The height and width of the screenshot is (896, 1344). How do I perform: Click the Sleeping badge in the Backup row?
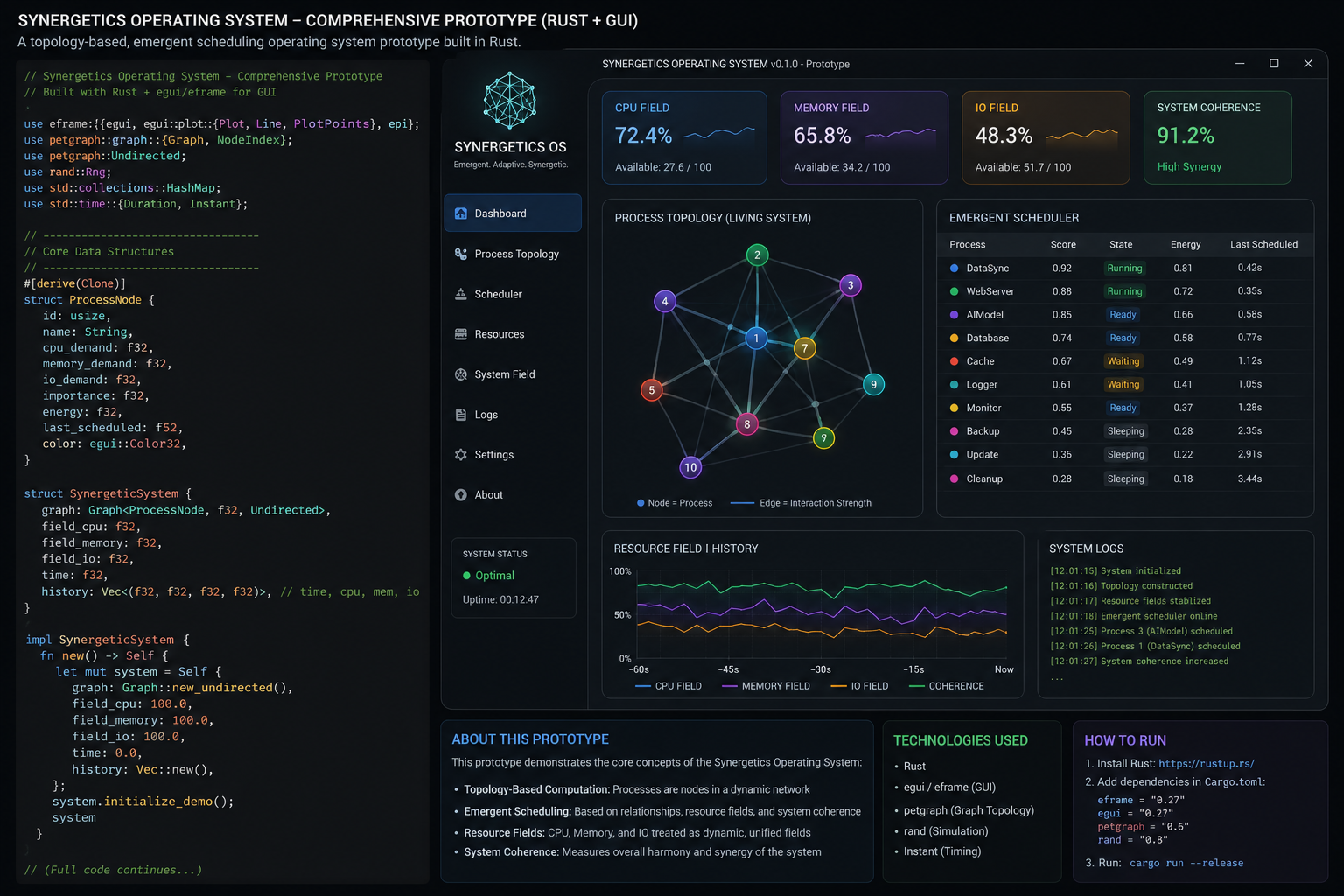point(1125,431)
